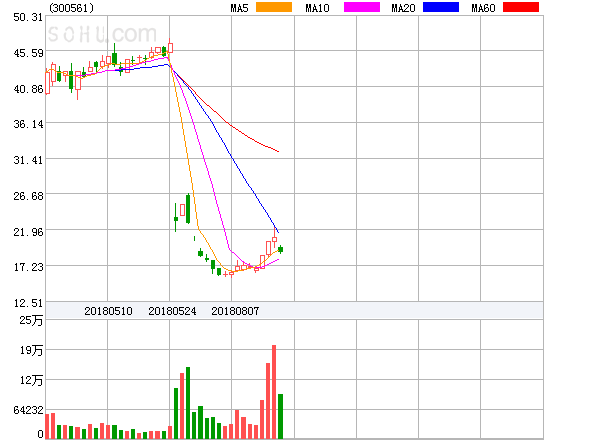Screen dimensions: 600x440
Task: Click the 17.23 price axis label
Action: pyautogui.click(x=28, y=267)
